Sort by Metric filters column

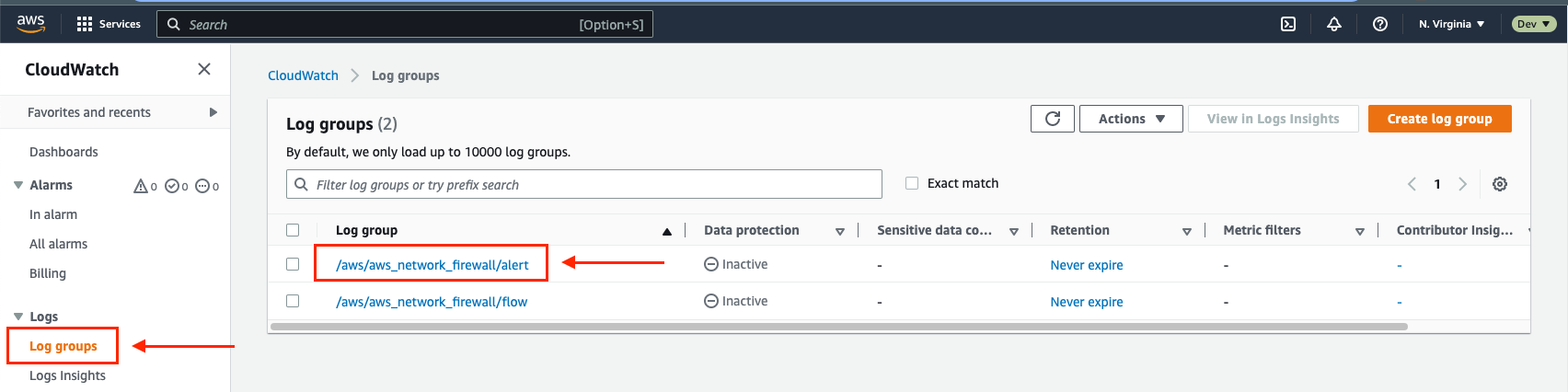tap(1360, 232)
